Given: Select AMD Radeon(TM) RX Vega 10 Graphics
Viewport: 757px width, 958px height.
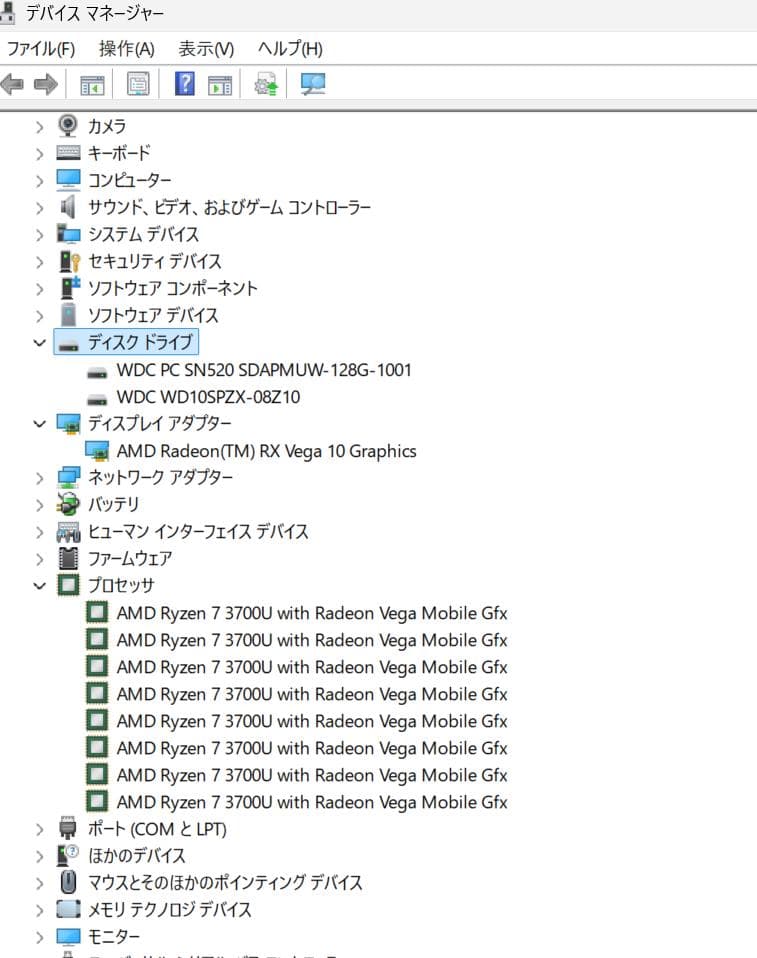Looking at the screenshot, I should [266, 451].
